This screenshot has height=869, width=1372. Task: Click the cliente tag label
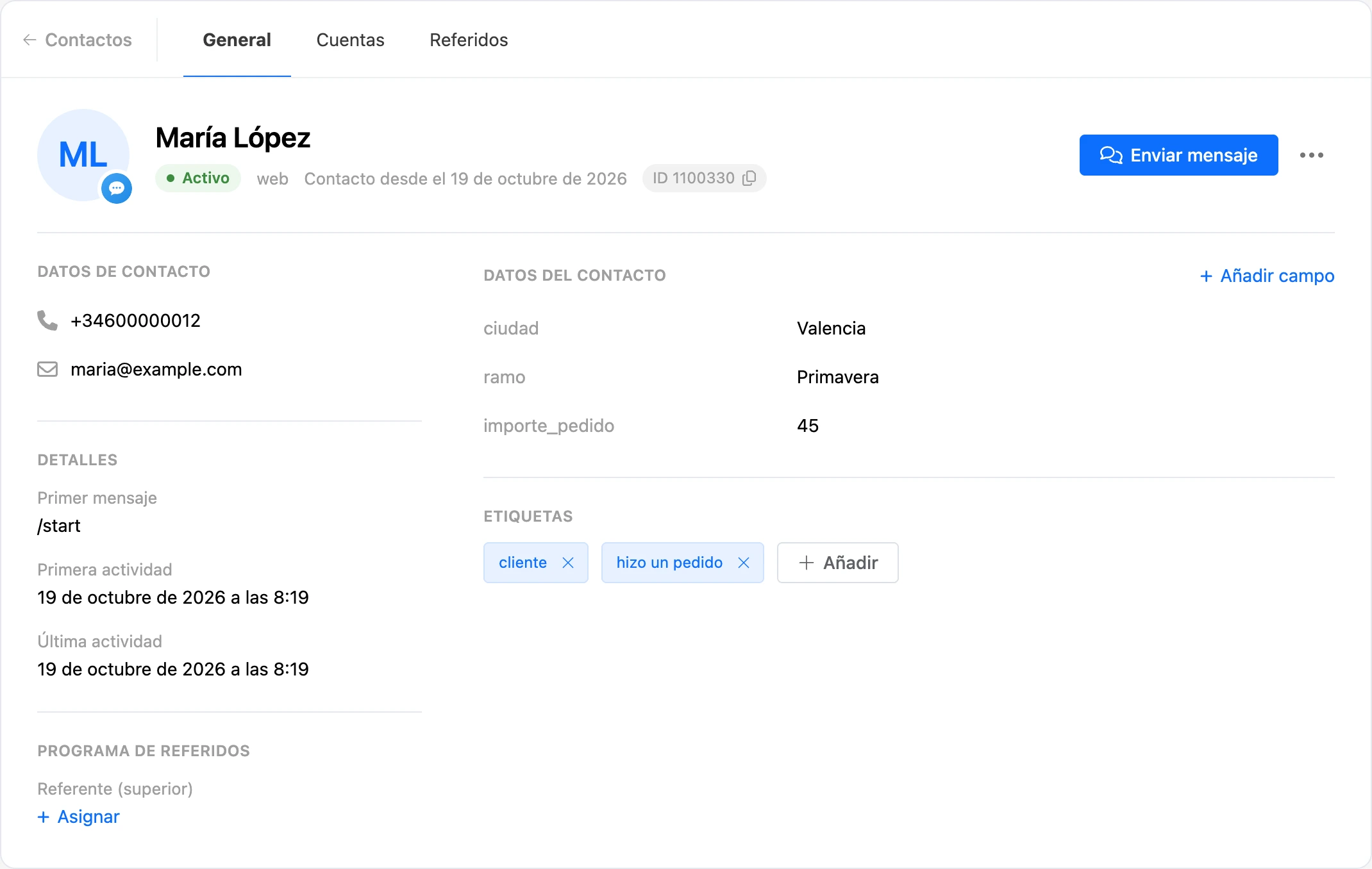pyautogui.click(x=523, y=563)
